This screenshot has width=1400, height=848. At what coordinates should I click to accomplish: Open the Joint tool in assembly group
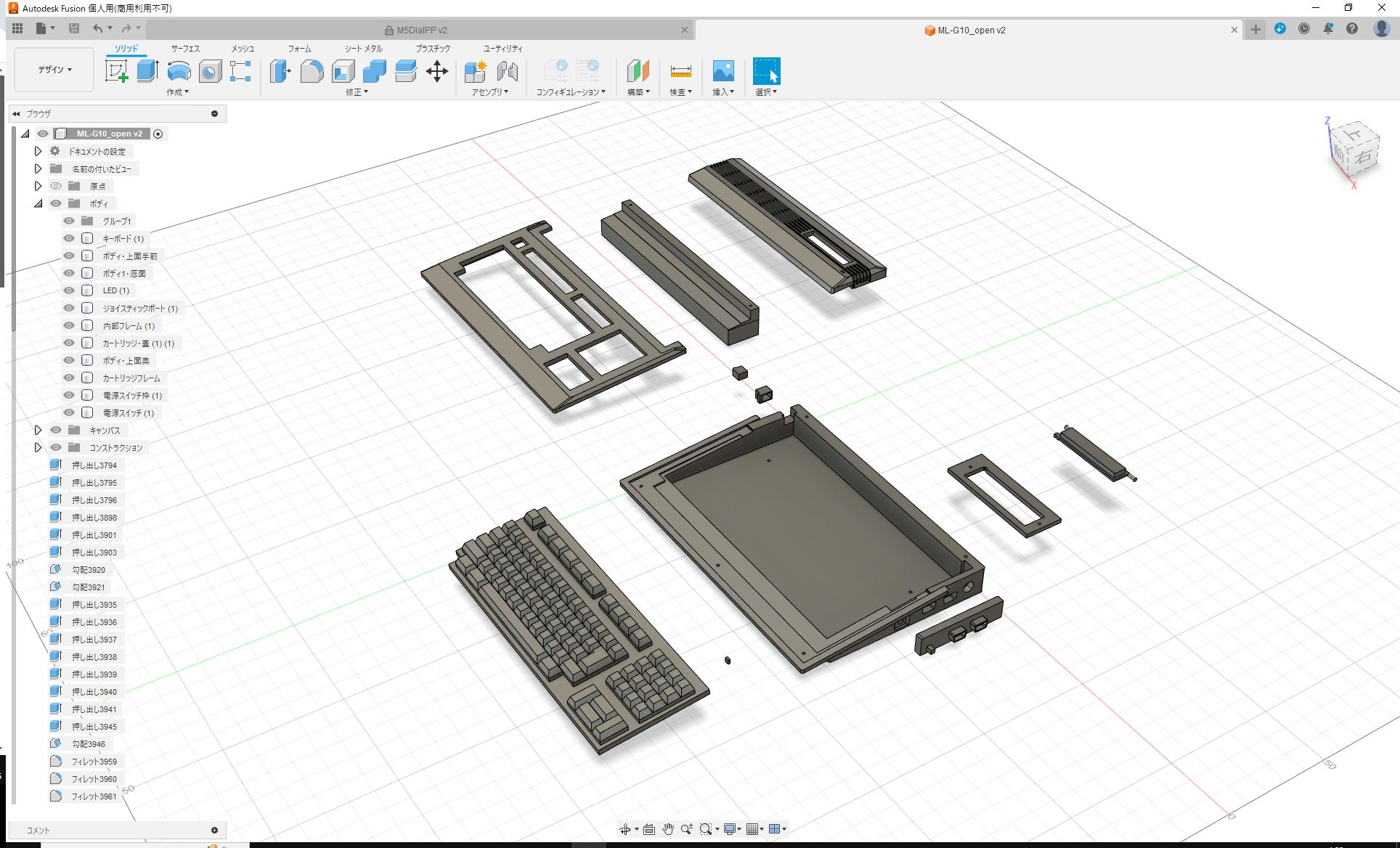pos(507,72)
